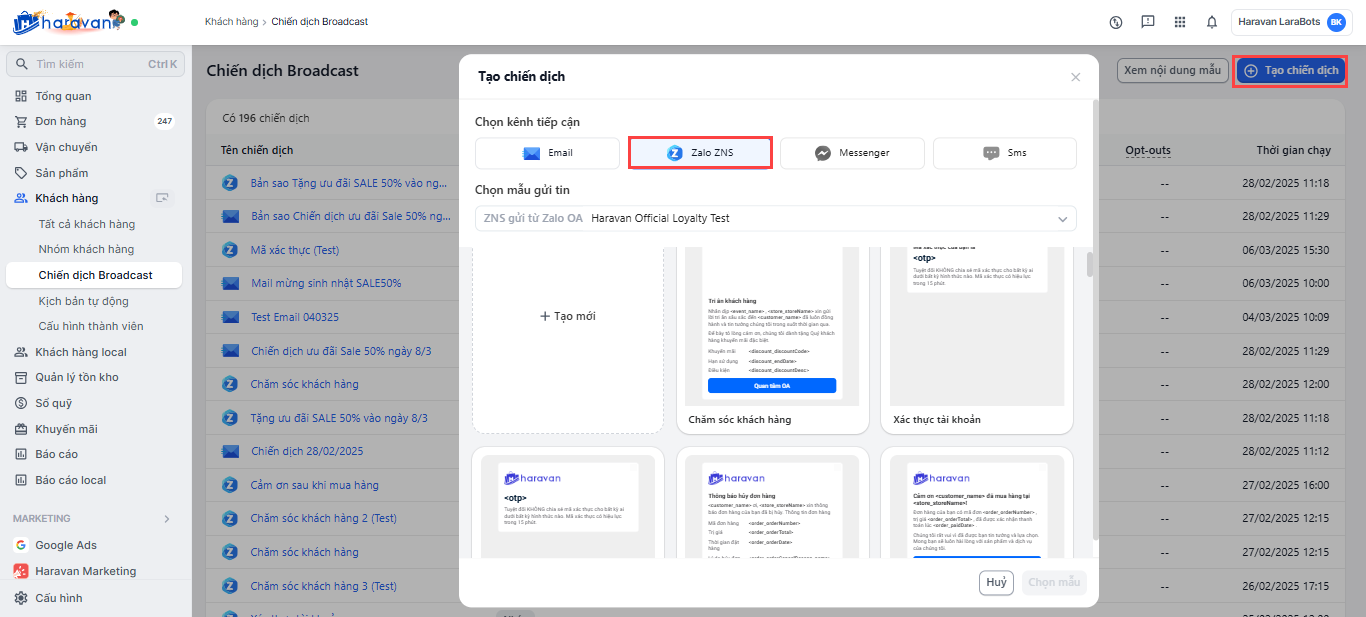Select Email as the channel
1366x617 pixels.
coord(548,153)
